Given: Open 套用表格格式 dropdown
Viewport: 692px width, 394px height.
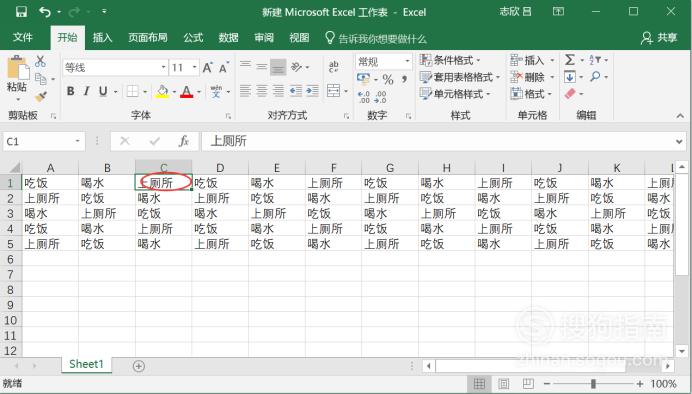Looking at the screenshot, I should pyautogui.click(x=459, y=77).
